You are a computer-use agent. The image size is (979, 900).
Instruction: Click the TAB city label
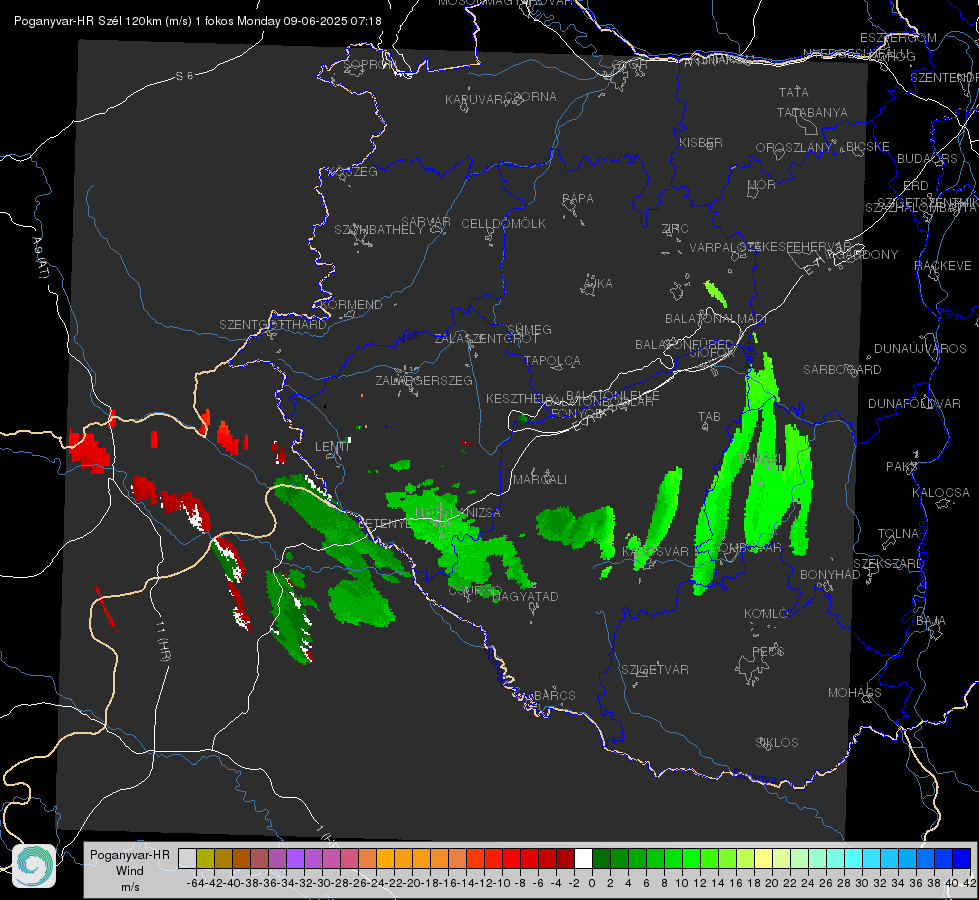709,417
